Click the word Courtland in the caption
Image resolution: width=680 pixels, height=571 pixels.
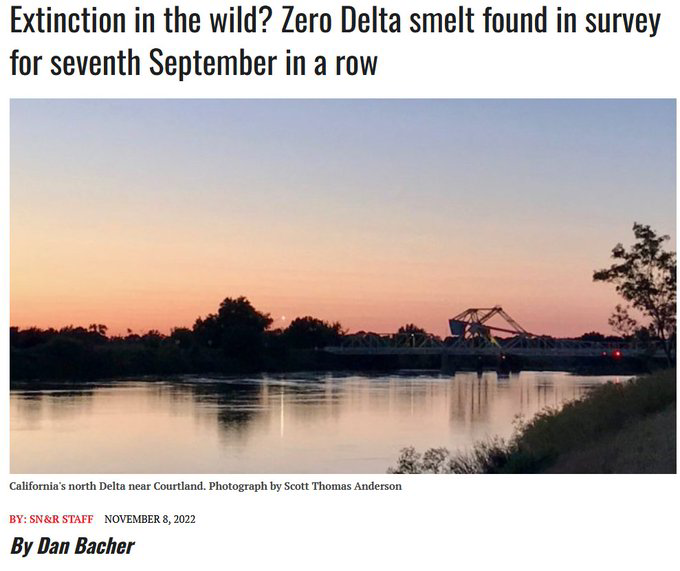pos(176,486)
